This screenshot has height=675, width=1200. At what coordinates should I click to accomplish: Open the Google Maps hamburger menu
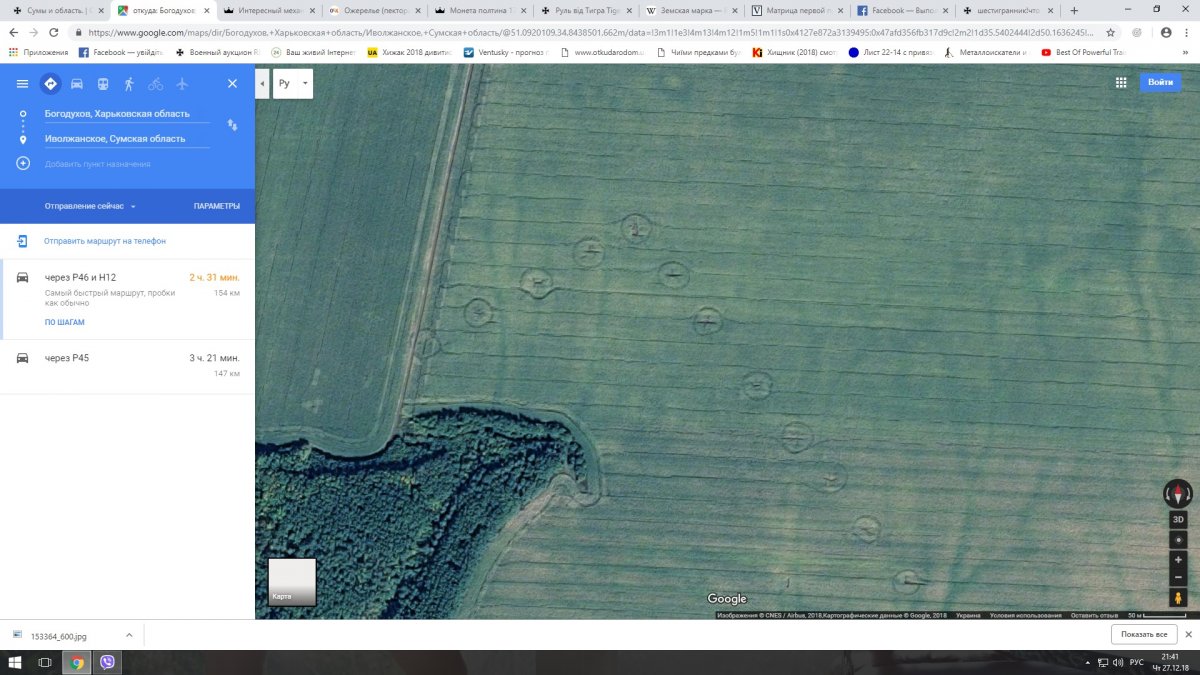(22, 84)
